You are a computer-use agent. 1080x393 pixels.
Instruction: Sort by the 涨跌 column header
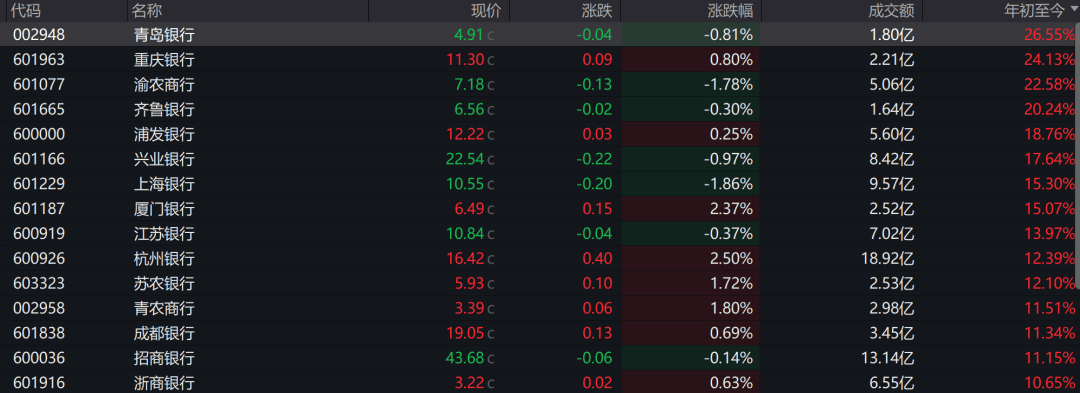click(x=596, y=10)
